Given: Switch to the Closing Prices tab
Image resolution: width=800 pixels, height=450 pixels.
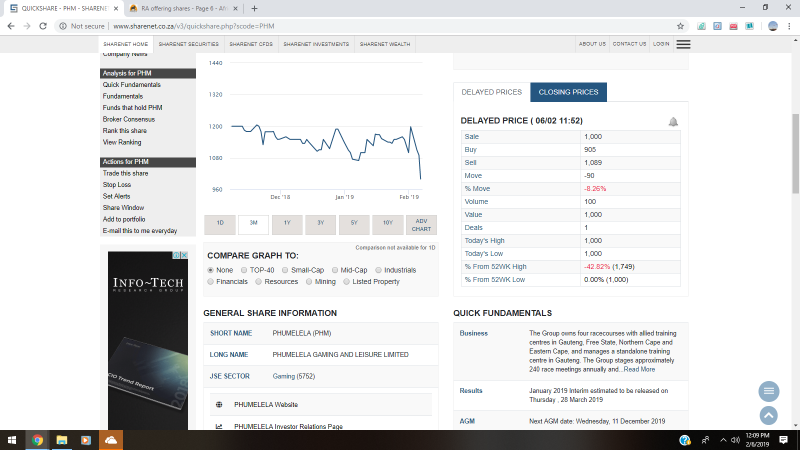Looking at the screenshot, I should click(x=568, y=92).
